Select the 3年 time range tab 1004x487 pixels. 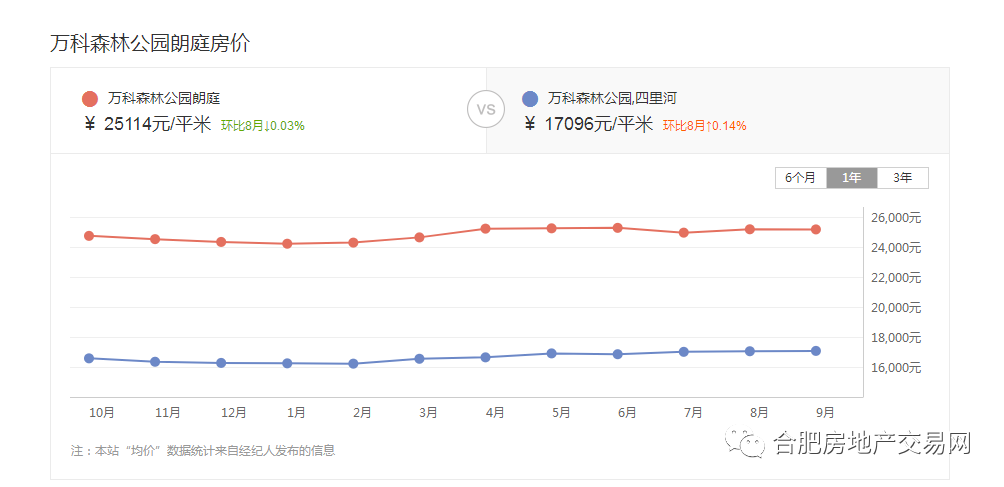tap(902, 178)
